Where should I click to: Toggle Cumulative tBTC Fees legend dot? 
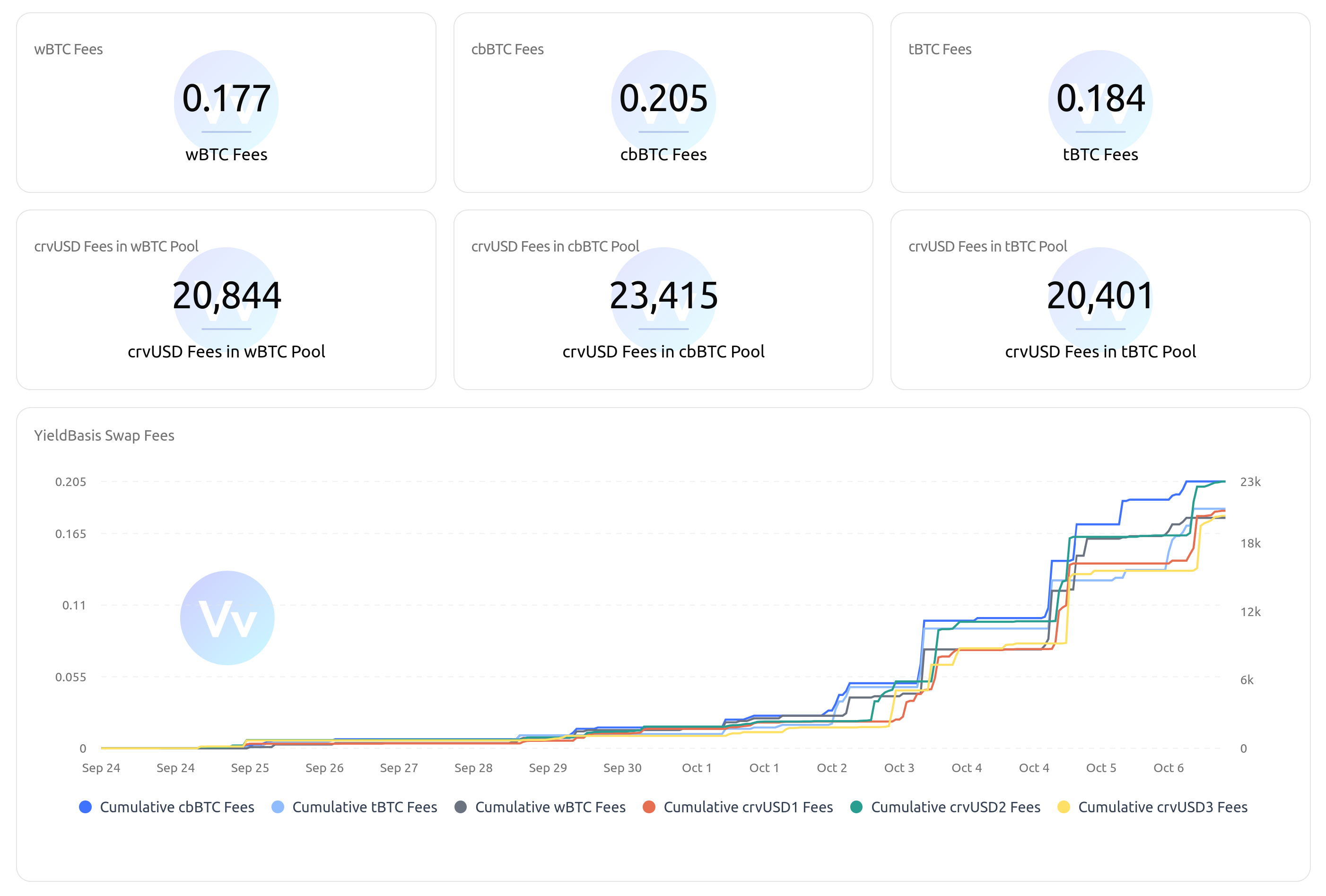[278, 807]
